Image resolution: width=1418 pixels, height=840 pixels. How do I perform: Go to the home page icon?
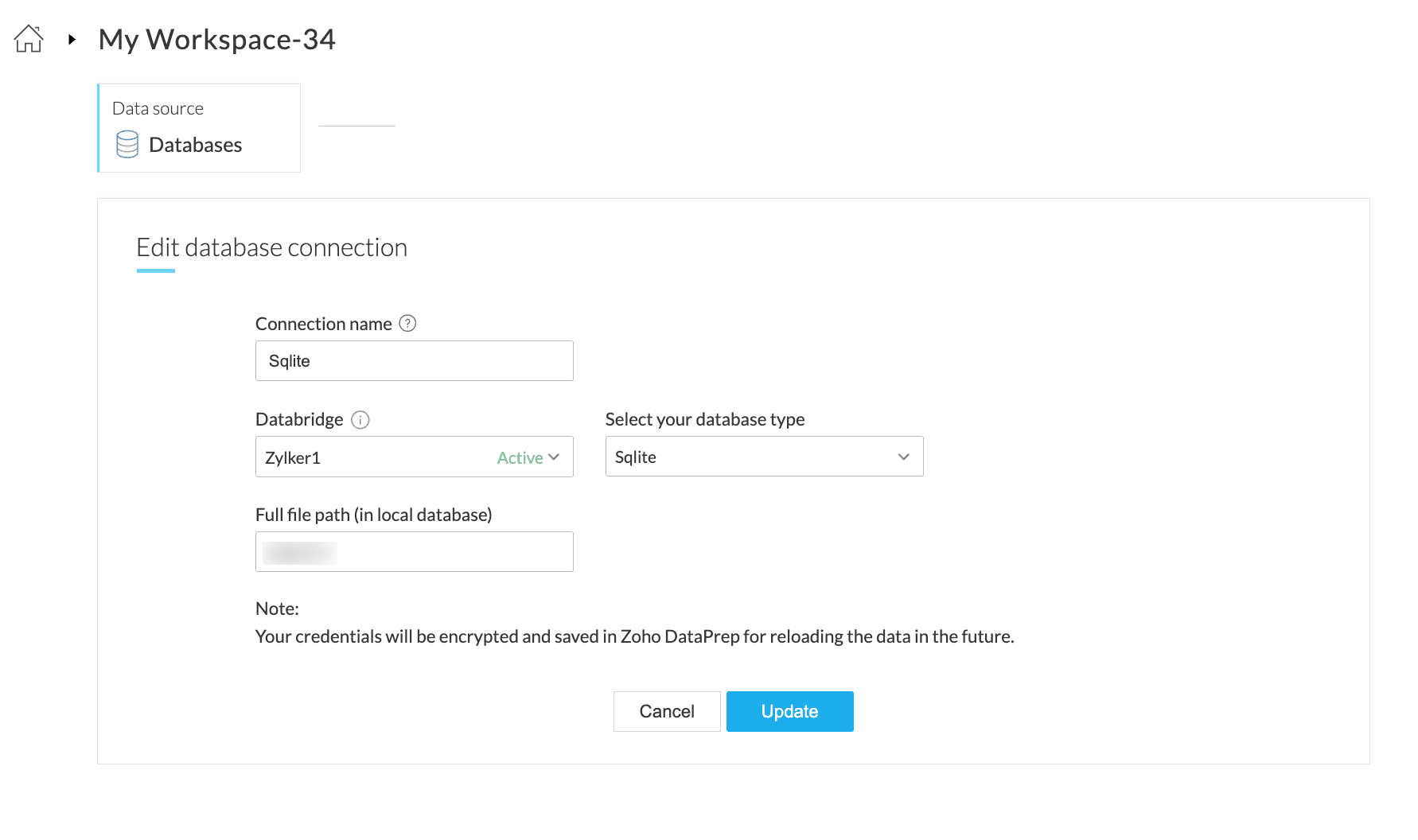click(29, 39)
